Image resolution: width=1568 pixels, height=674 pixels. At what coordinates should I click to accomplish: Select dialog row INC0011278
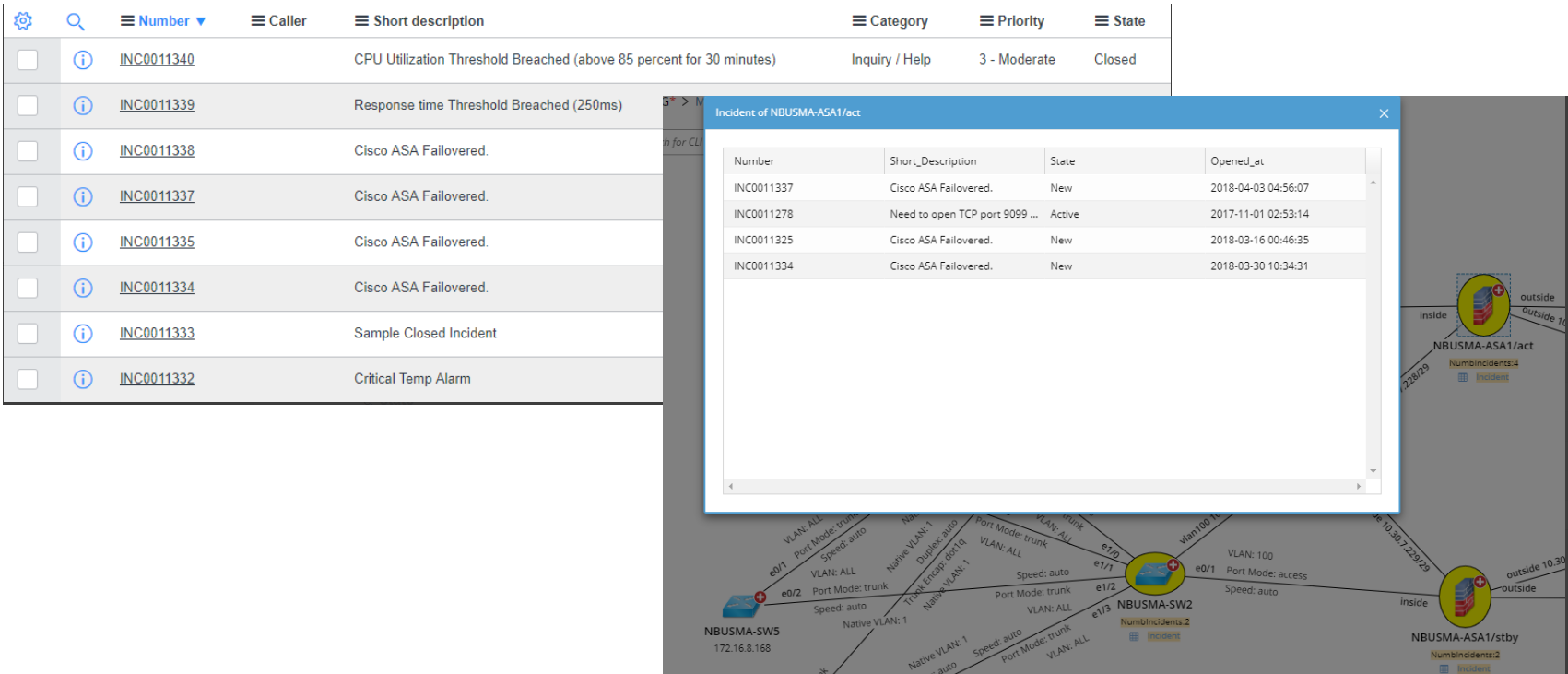click(x=1044, y=214)
